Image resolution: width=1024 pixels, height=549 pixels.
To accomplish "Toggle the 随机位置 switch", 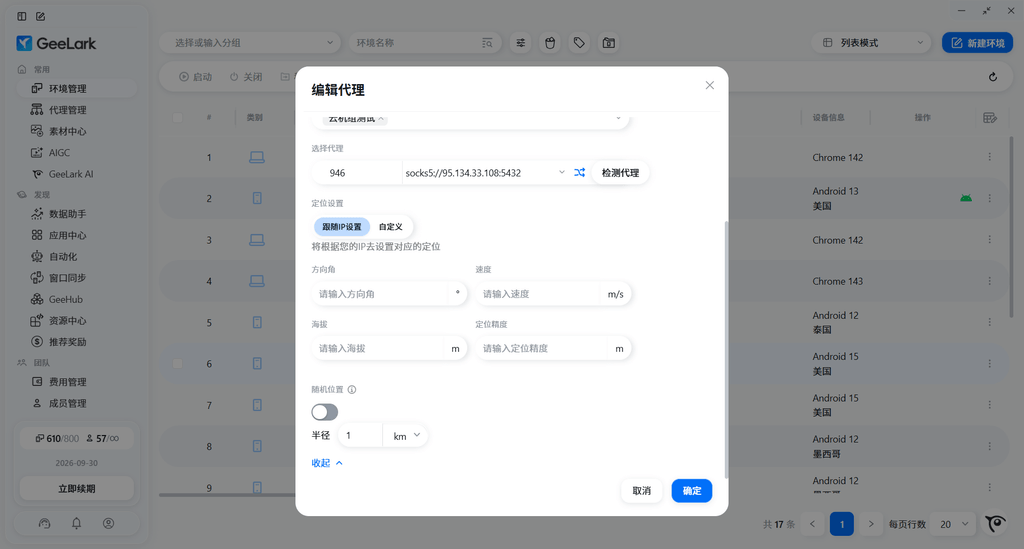I will (x=325, y=412).
